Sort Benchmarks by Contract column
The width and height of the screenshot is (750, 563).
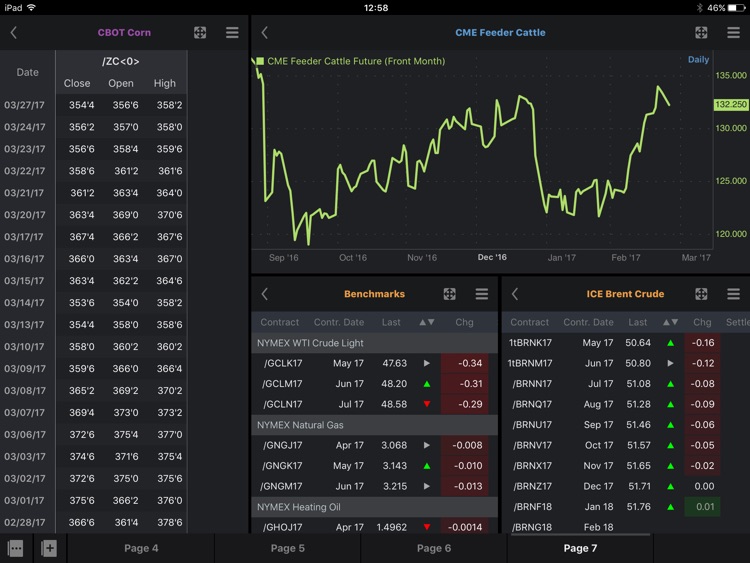pyautogui.click(x=280, y=322)
